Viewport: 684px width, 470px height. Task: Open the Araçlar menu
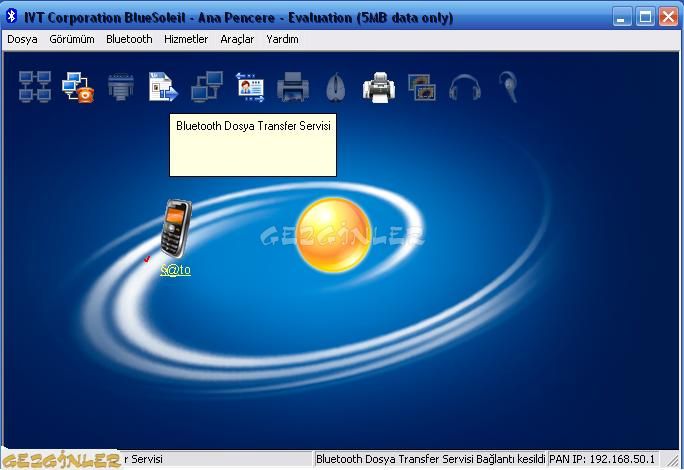tap(237, 39)
